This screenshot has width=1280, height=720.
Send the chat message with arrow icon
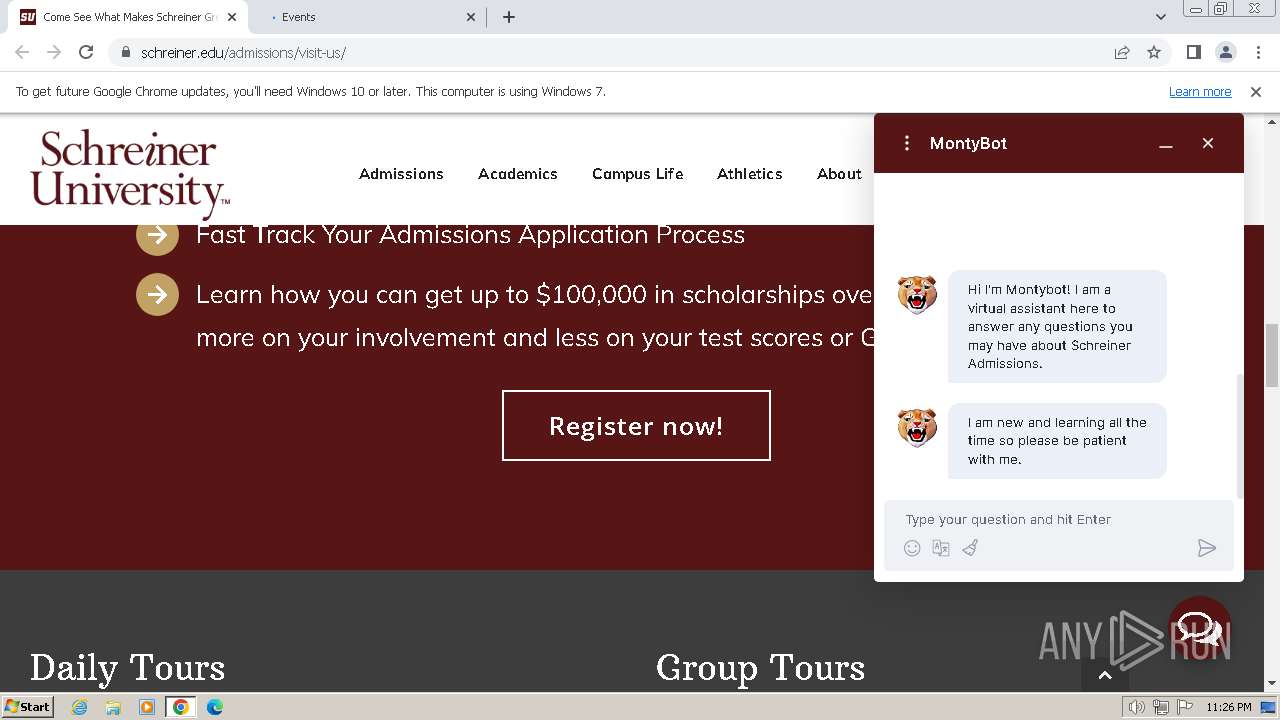[1207, 548]
